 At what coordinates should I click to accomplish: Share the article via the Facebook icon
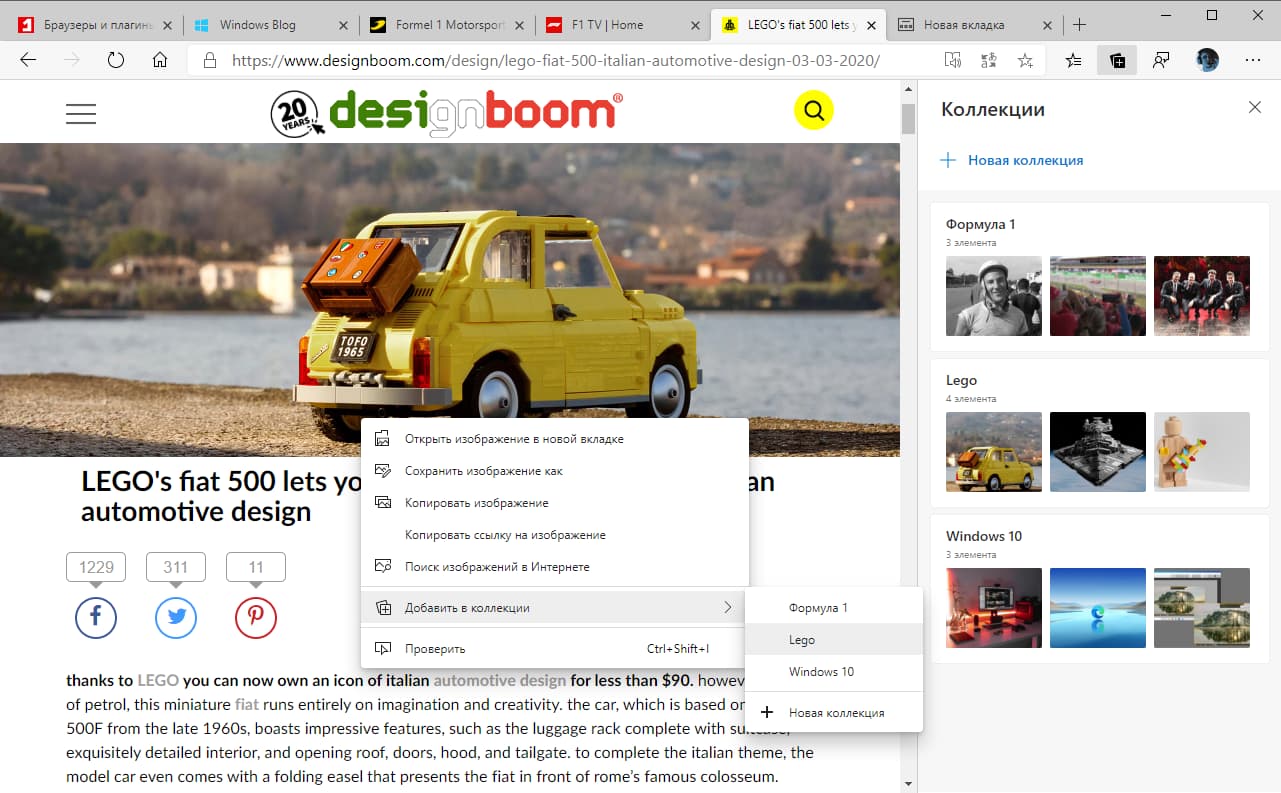coord(95,617)
